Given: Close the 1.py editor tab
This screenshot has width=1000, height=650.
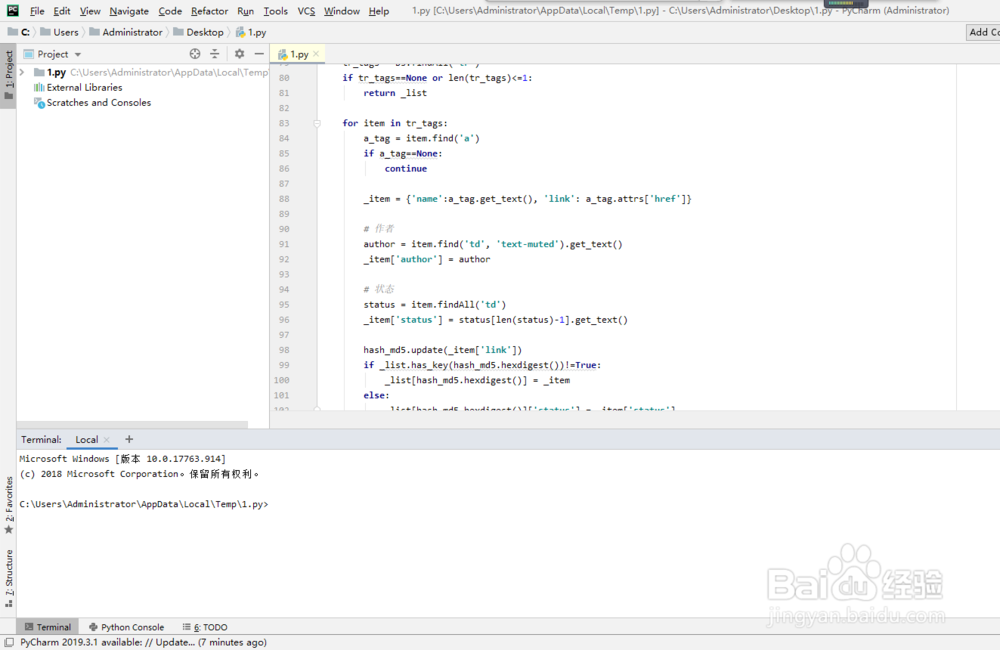Looking at the screenshot, I should (316, 54).
